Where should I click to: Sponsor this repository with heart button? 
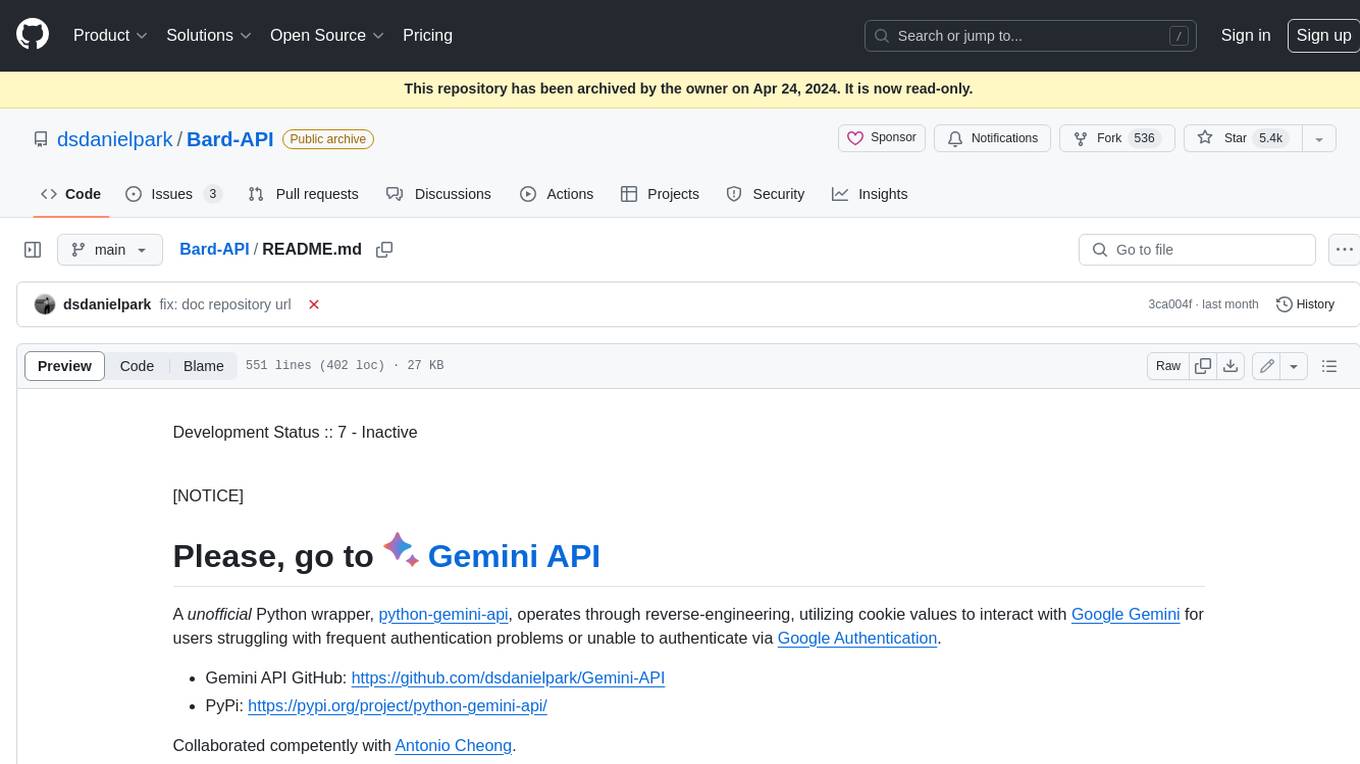click(x=881, y=138)
